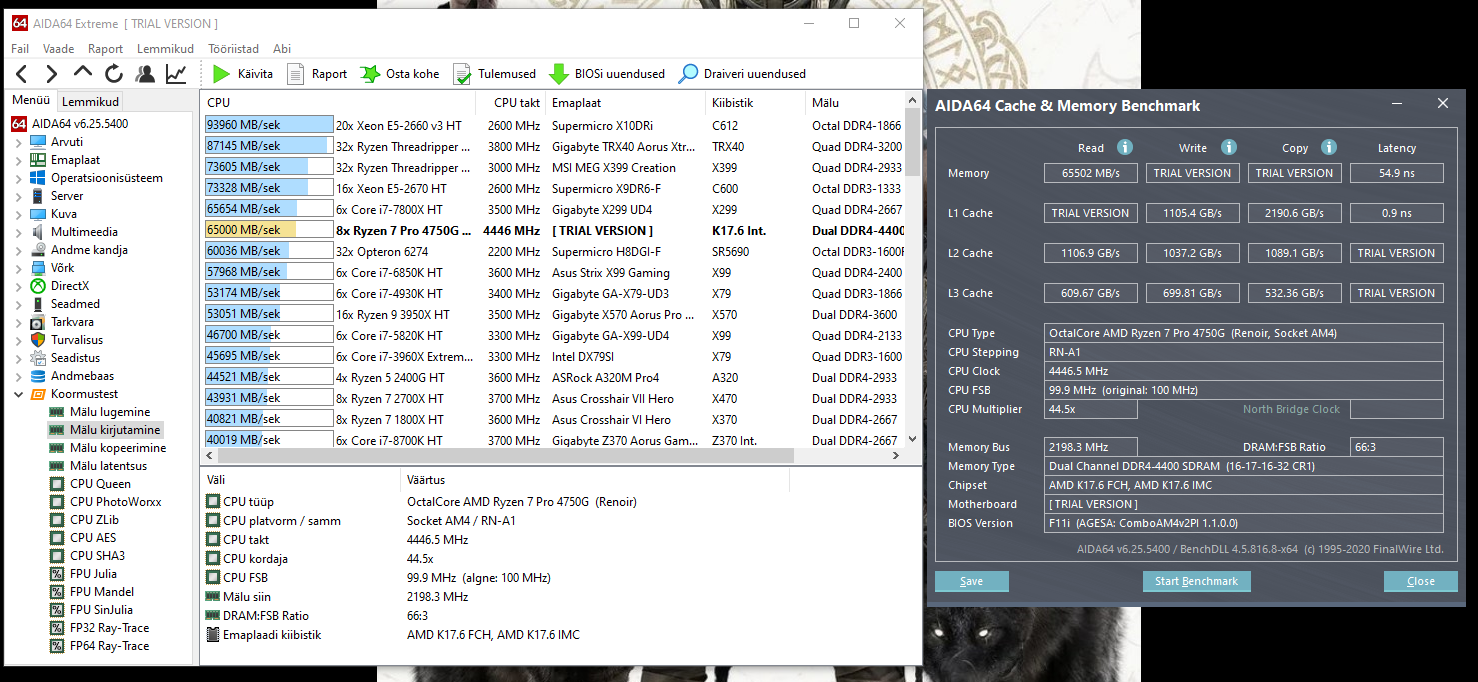
Task: Click the Võrk network tree item
Action: click(x=62, y=268)
